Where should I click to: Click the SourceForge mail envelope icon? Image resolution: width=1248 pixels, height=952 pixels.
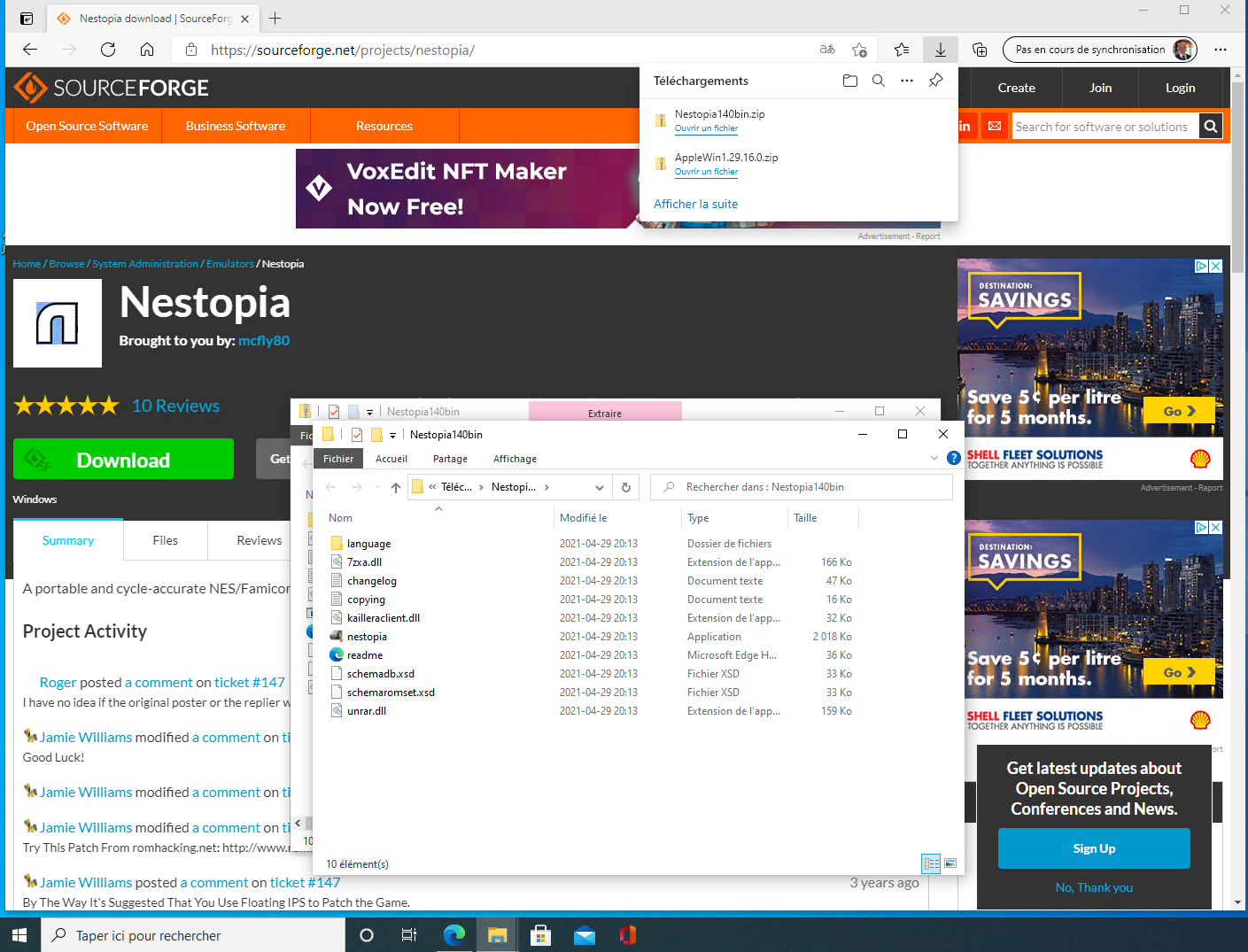pyautogui.click(x=995, y=126)
